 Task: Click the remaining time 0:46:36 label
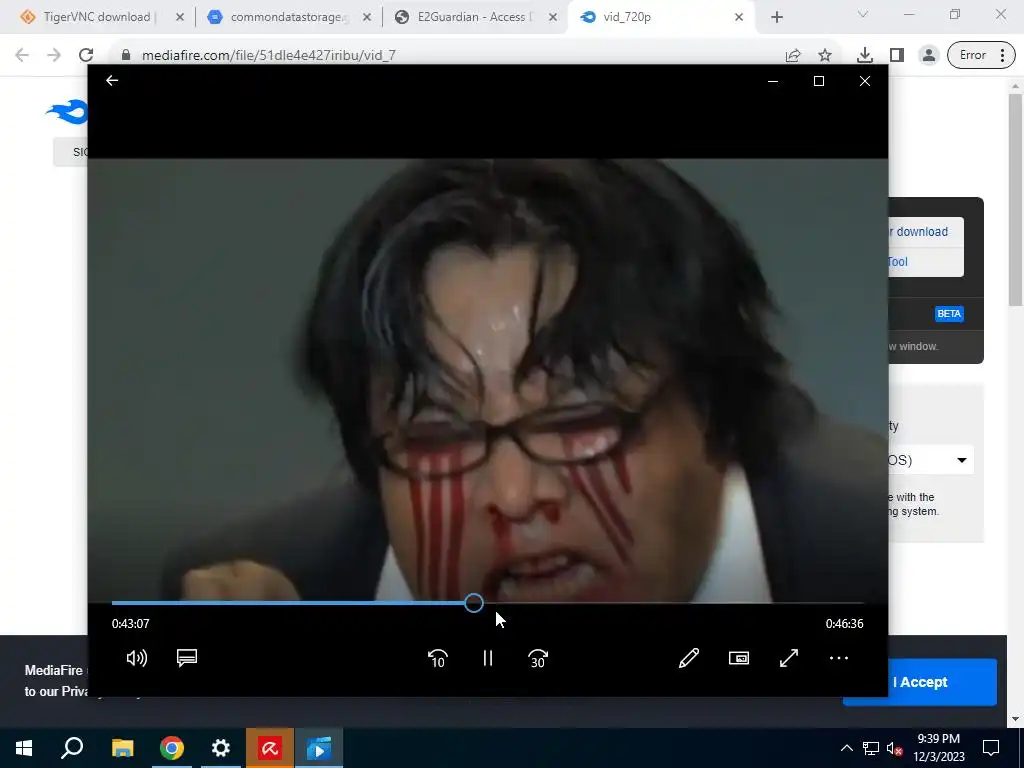pos(844,624)
